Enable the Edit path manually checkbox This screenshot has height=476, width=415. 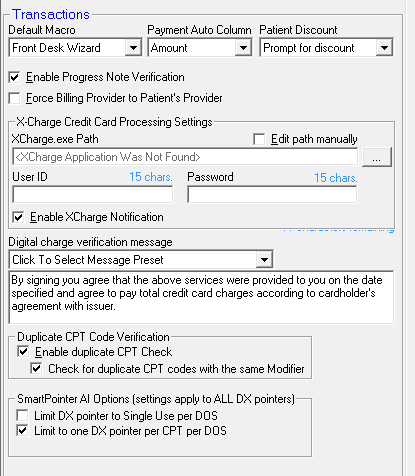pos(259,139)
